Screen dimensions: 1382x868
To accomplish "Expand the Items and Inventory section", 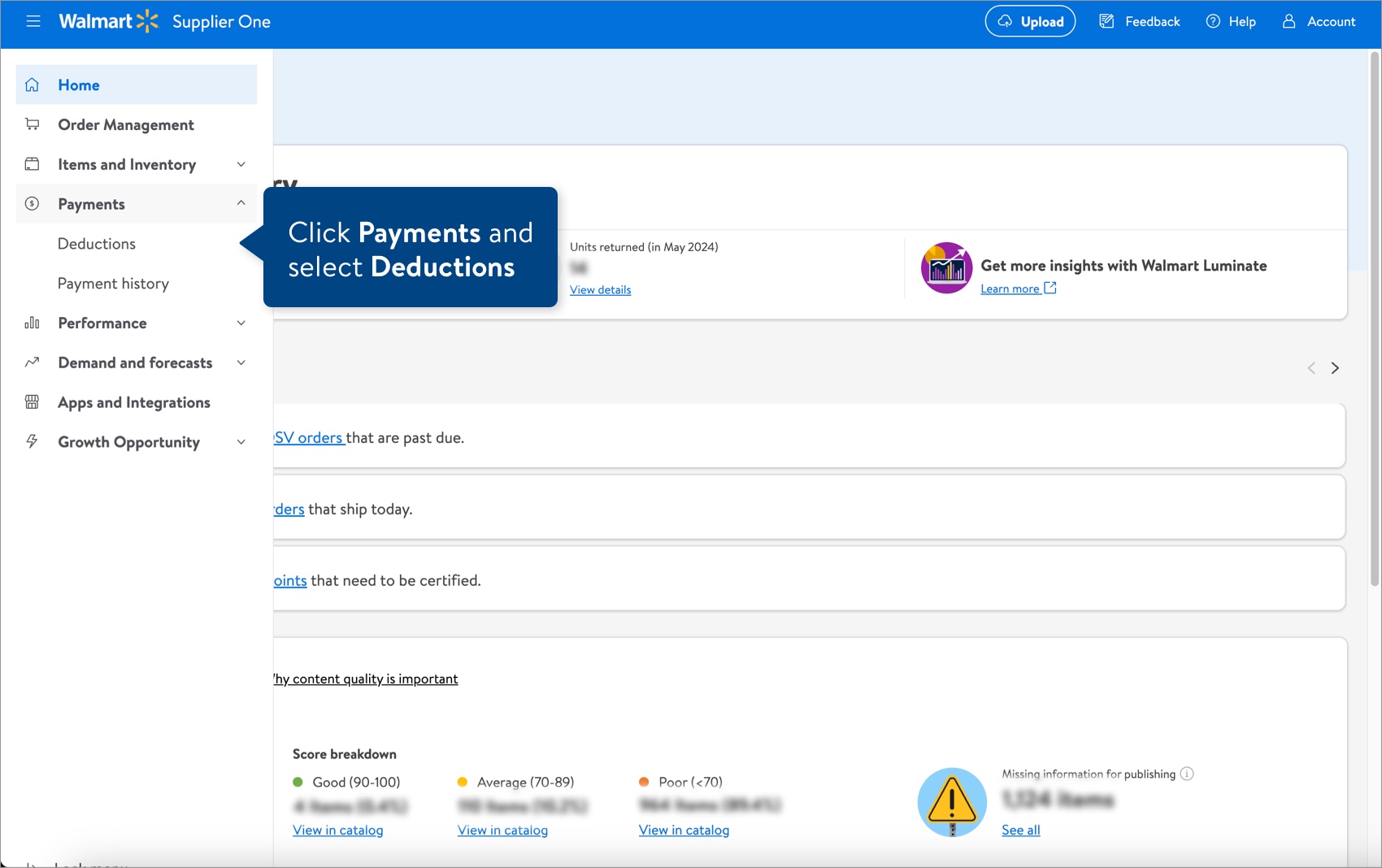I will point(241,163).
